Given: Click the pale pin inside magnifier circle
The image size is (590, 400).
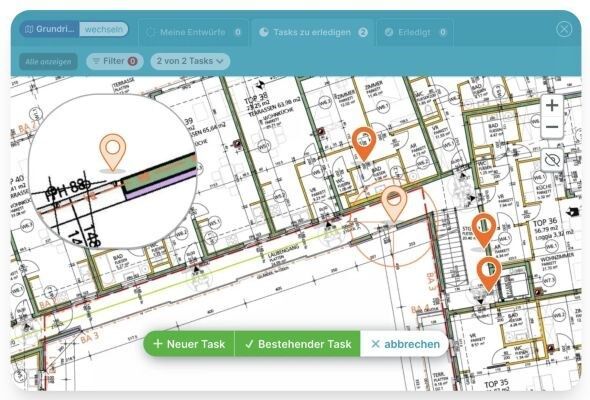Looking at the screenshot, I should pyautogui.click(x=113, y=152).
